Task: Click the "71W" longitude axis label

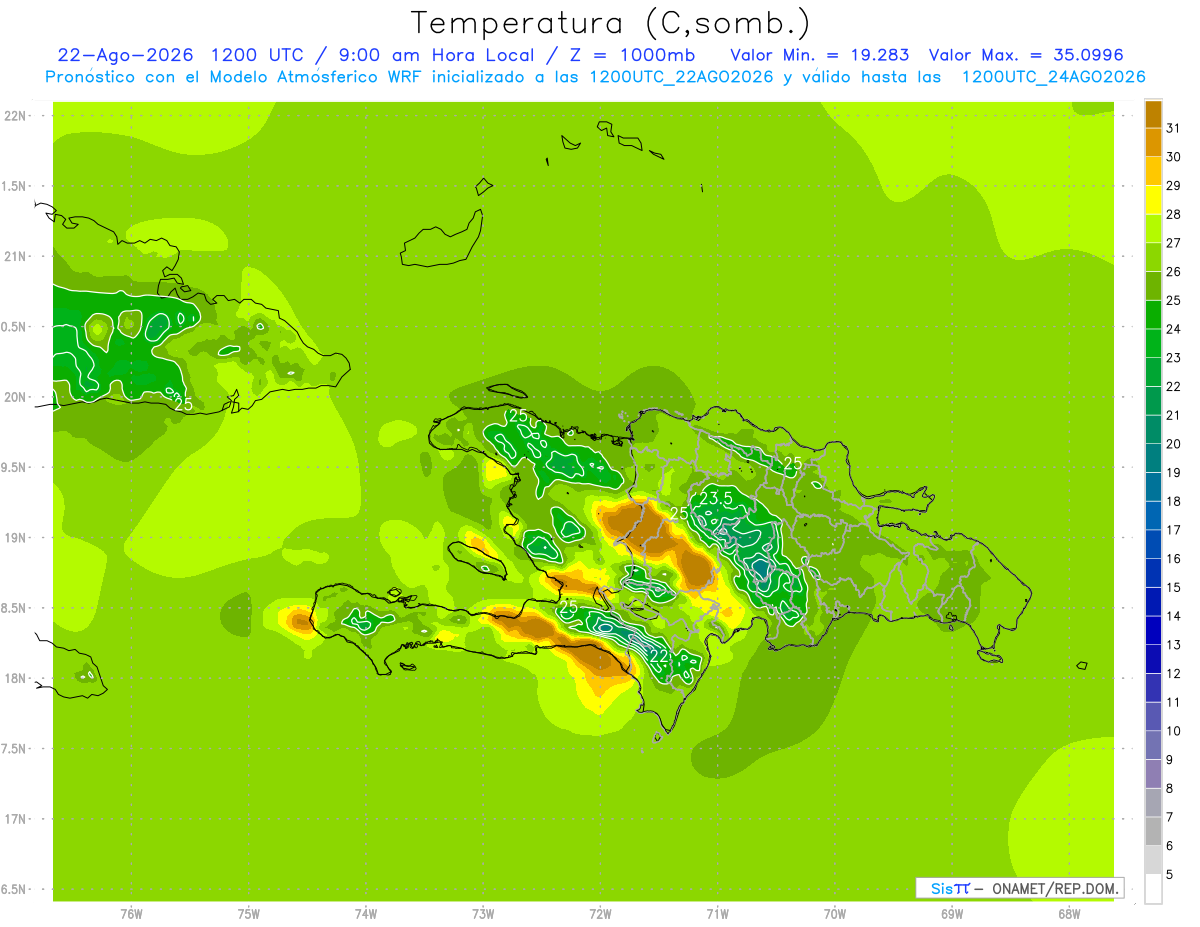Action: (717, 913)
